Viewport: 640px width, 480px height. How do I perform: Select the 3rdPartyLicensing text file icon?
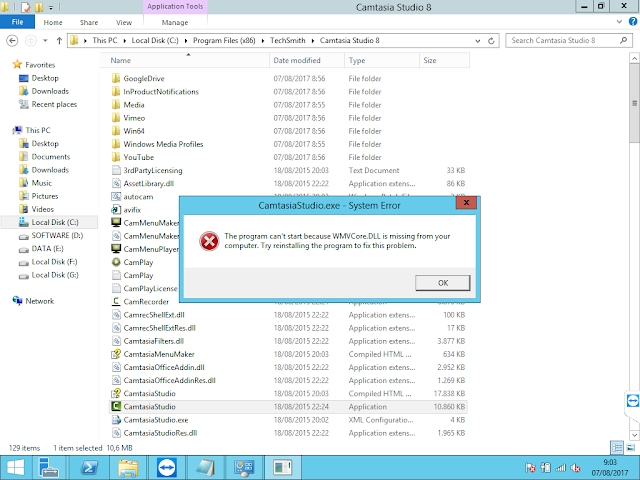pyautogui.click(x=116, y=170)
